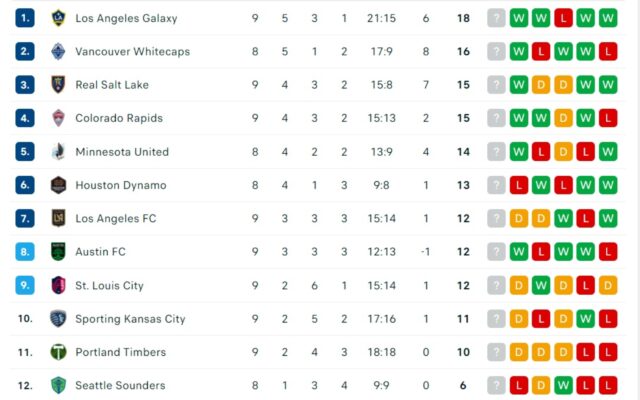Click the Seattle Sounders team crest
Image resolution: width=640 pixels, height=400 pixels.
[58, 385]
